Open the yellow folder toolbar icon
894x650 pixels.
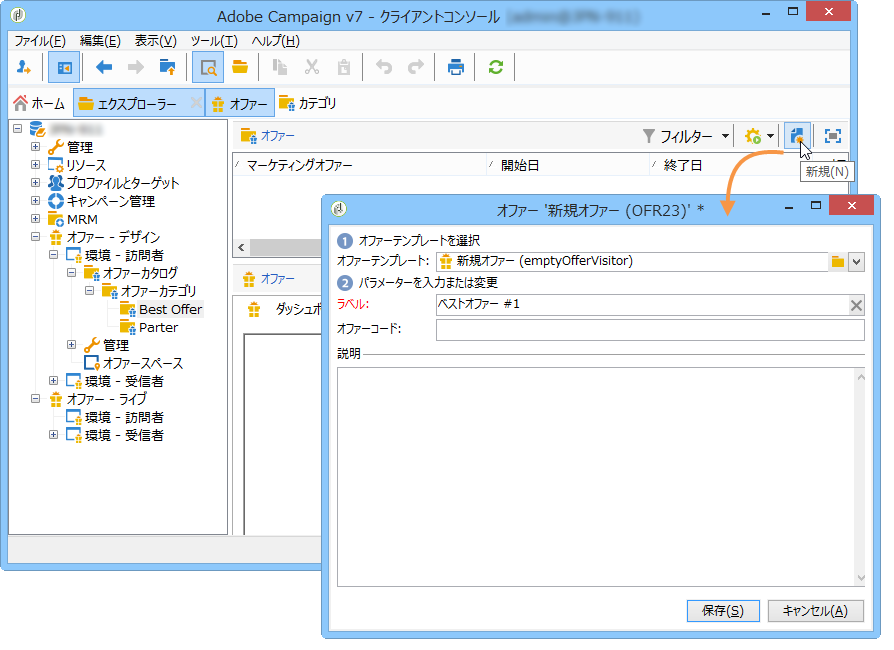pyautogui.click(x=240, y=67)
